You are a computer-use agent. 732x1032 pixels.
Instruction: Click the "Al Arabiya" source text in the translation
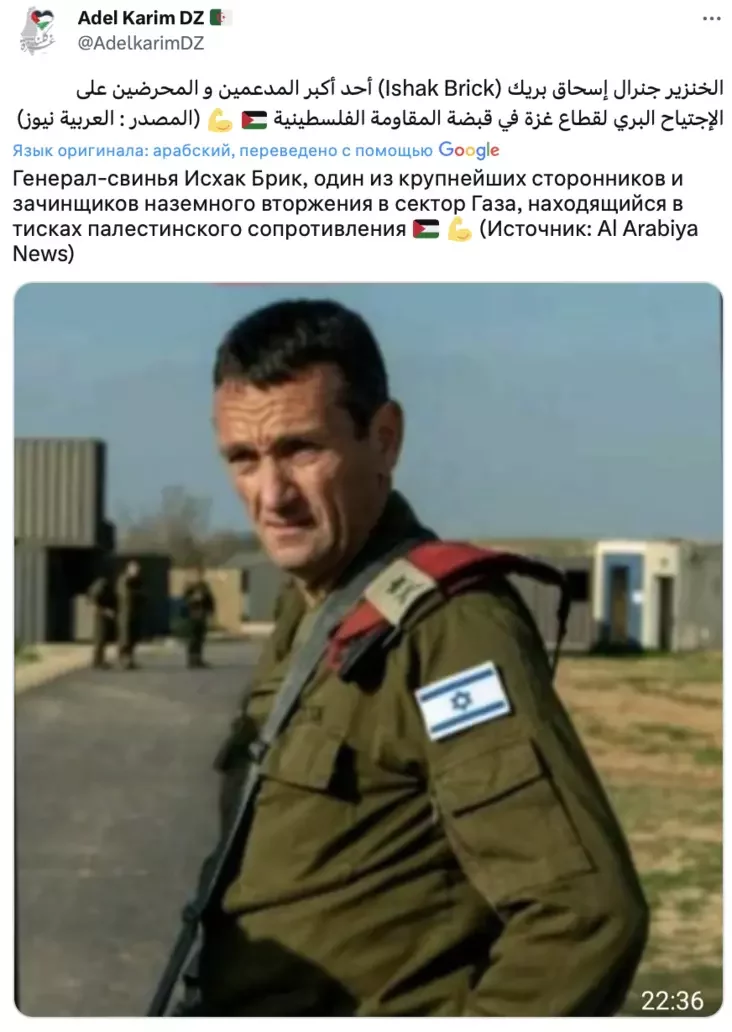(648, 229)
